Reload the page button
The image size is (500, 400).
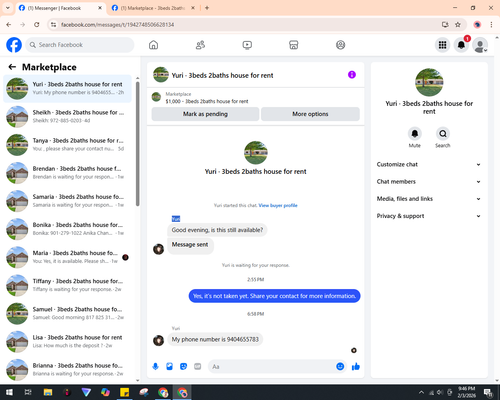37,25
